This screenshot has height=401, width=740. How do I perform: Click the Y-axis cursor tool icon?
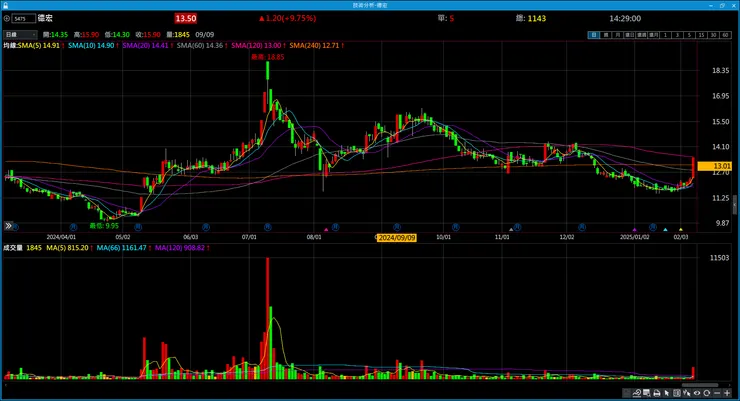[687, 393]
